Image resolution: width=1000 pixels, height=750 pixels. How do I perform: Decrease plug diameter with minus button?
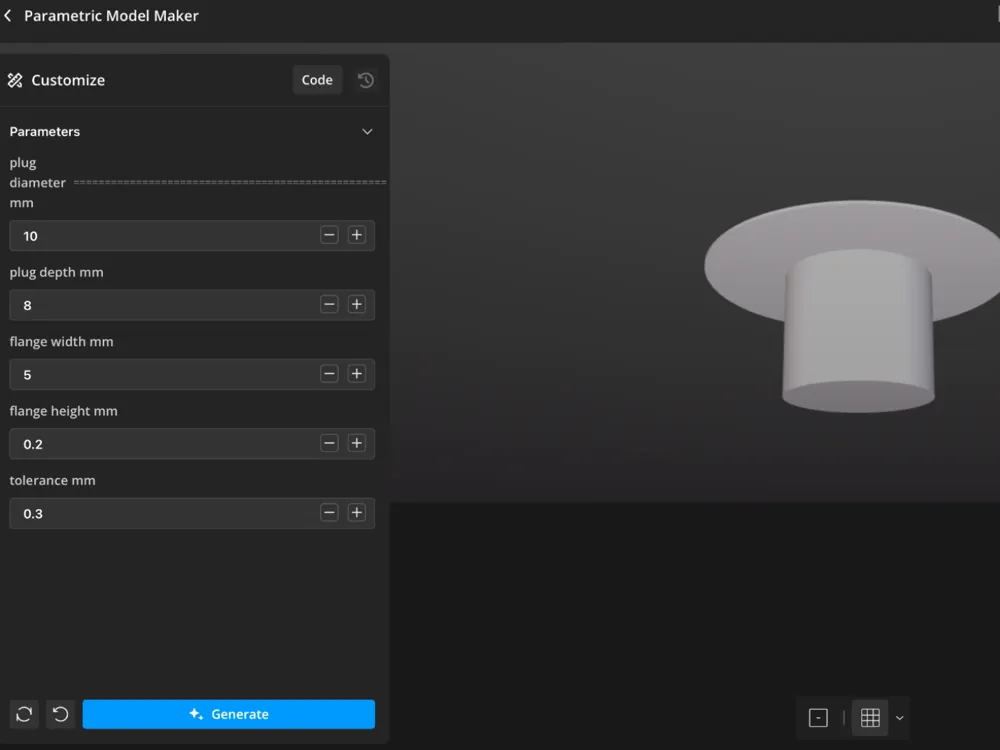point(329,235)
